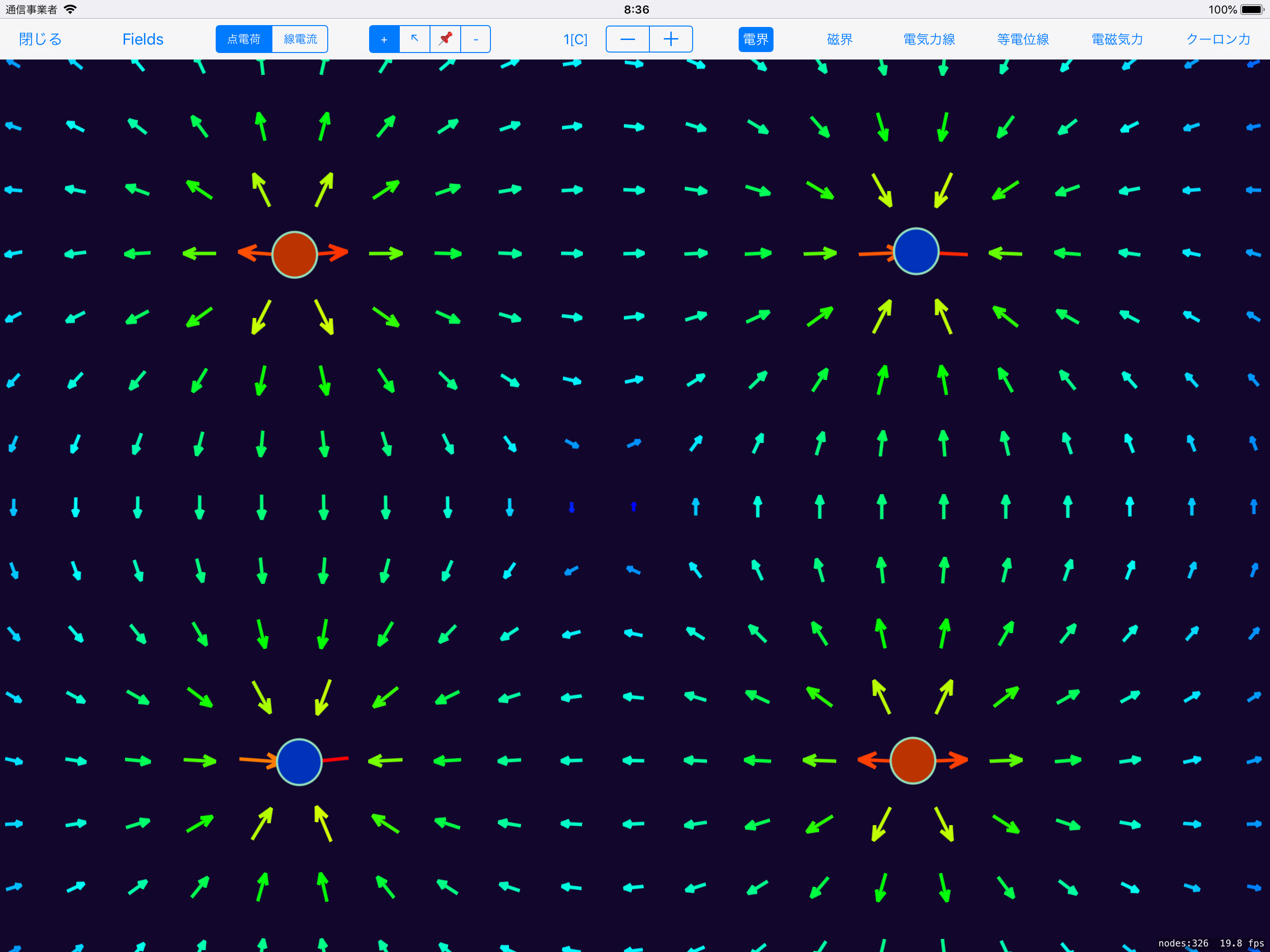This screenshot has width=1270, height=952.
Task: Toggle the クーロン力 Coulomb force display
Action: 1218,39
